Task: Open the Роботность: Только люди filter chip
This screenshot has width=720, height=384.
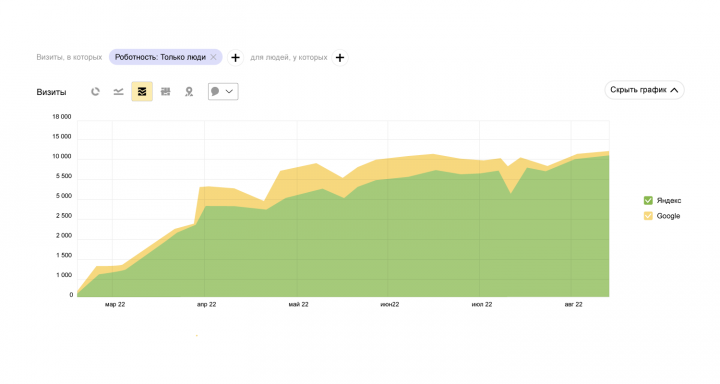Action: (160, 57)
